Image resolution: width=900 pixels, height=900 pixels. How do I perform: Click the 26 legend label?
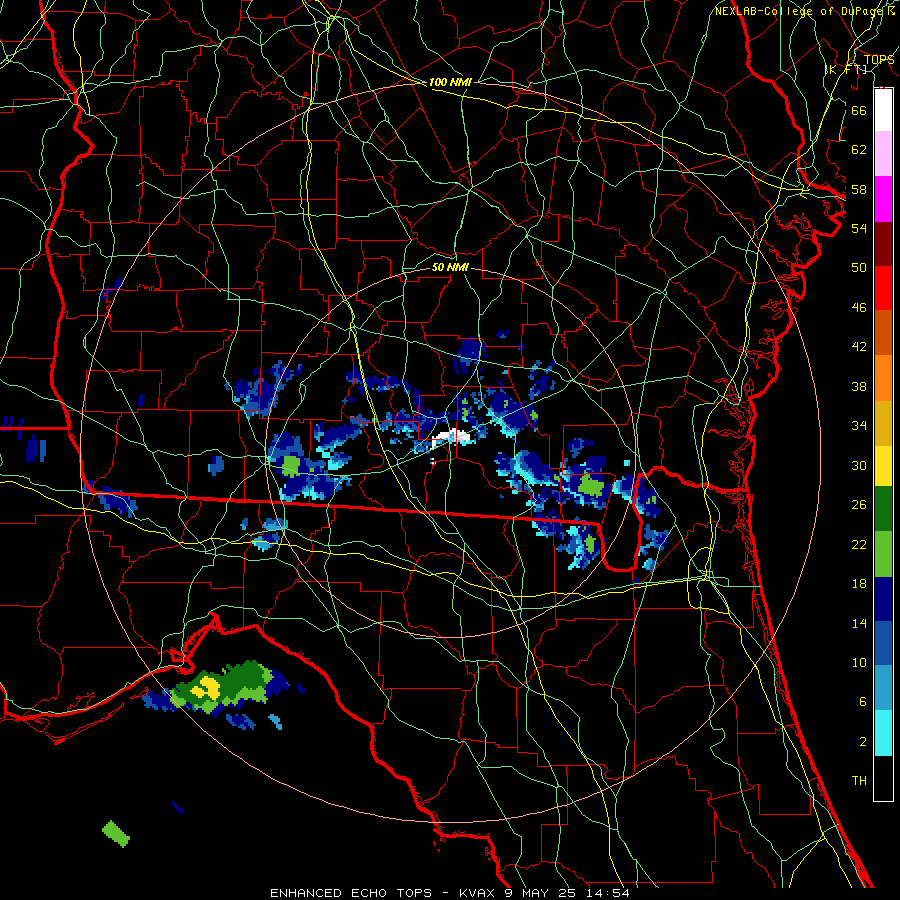(x=859, y=505)
